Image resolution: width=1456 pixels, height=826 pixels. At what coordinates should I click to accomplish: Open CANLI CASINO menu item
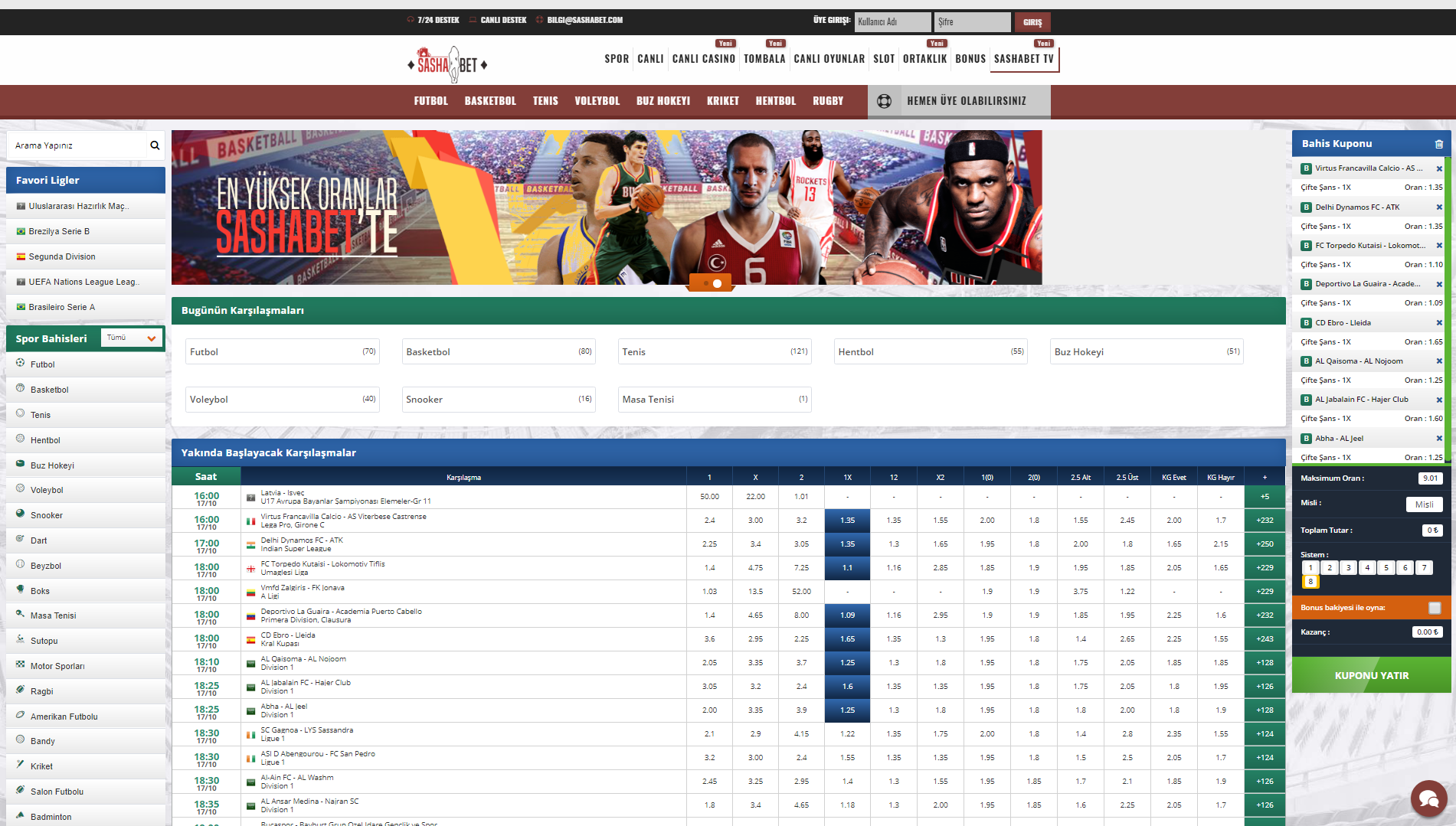click(703, 59)
